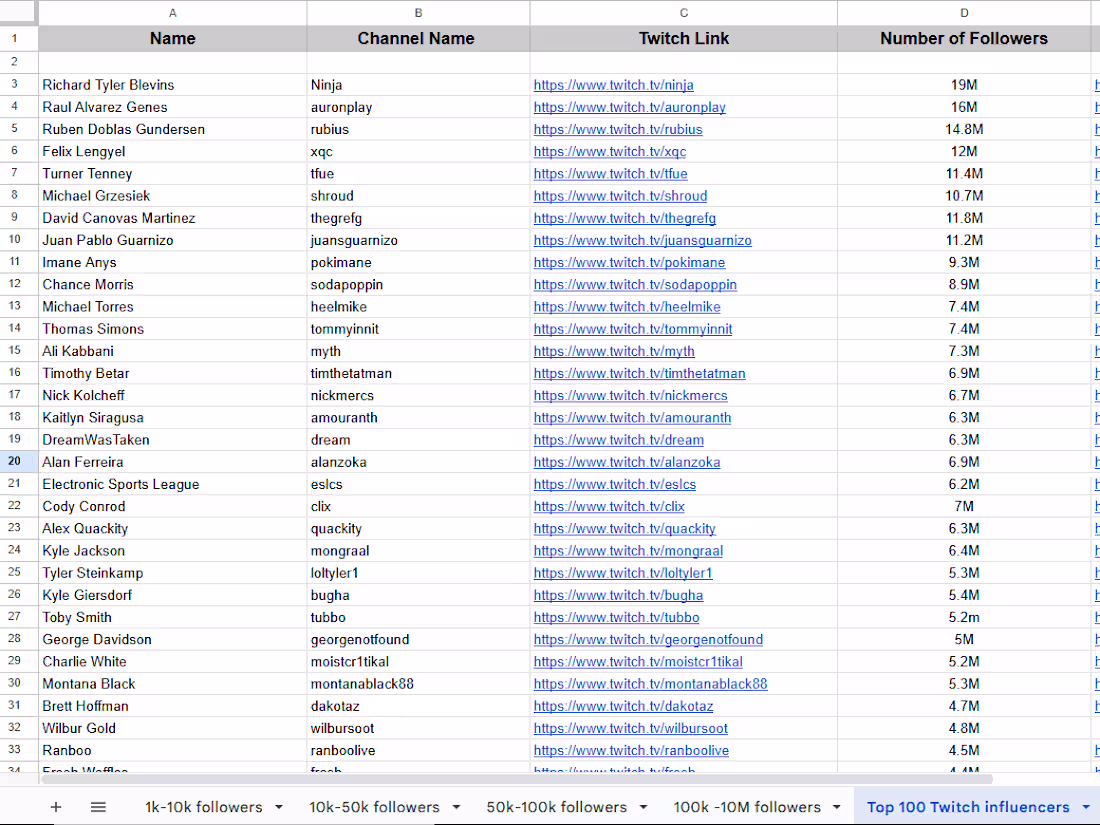The image size is (1100, 825).
Task: Switch to the 100k -10M followers sheet
Action: coord(746,807)
